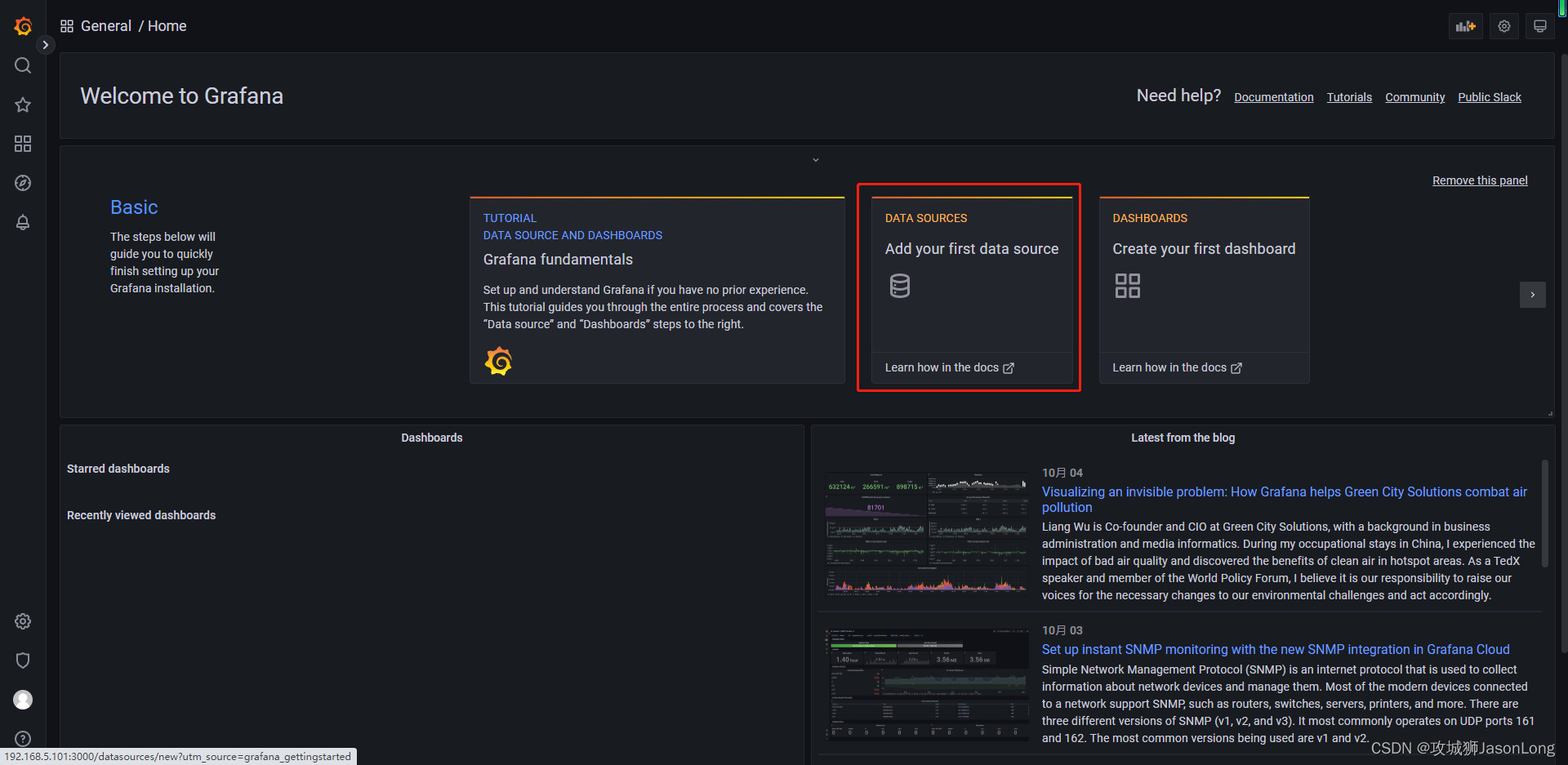The height and width of the screenshot is (765, 1568).
Task: Click the Add panel chart icon
Action: [1466, 26]
